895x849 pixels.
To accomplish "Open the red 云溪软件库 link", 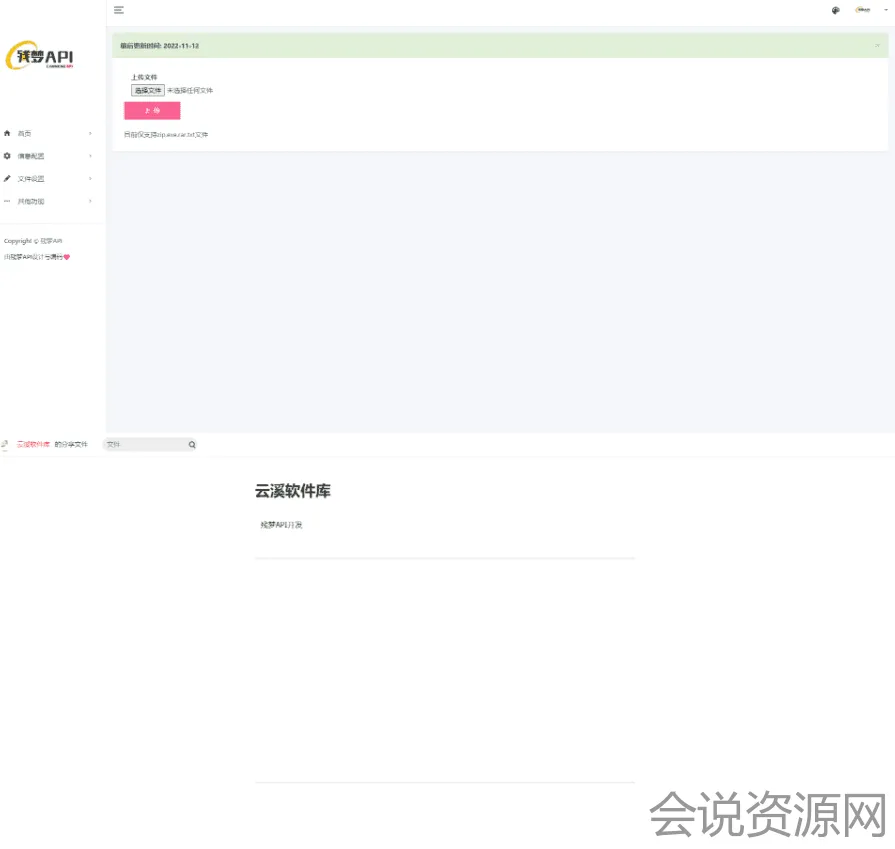I will (33, 444).
